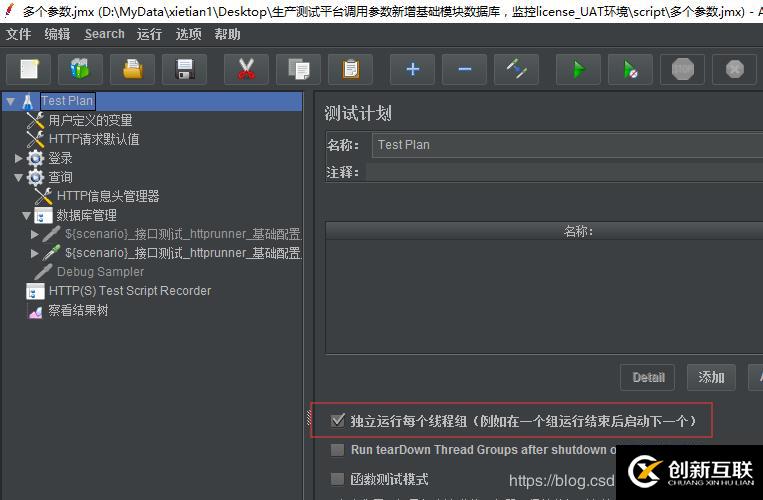Open the 选项 menu
Screen dimensions: 763x500
(188, 34)
